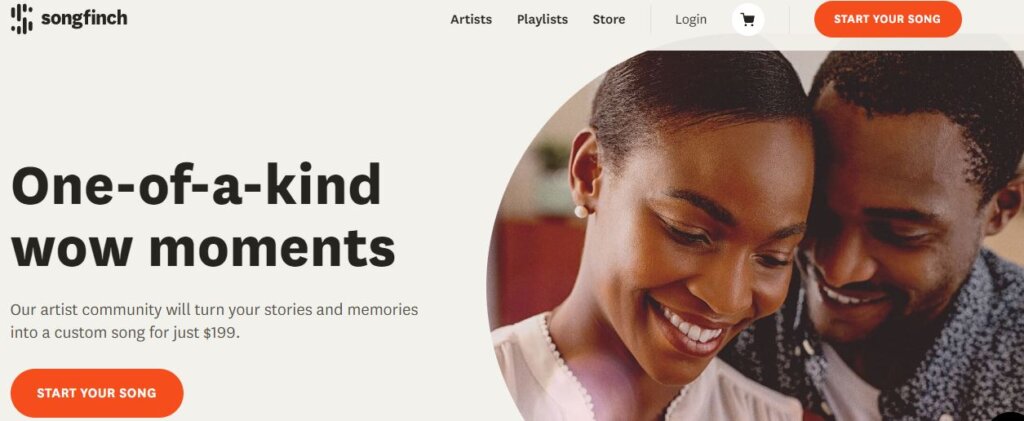Click the "wow moments" headline line
This screenshot has width=1024, height=421.
click(x=203, y=248)
